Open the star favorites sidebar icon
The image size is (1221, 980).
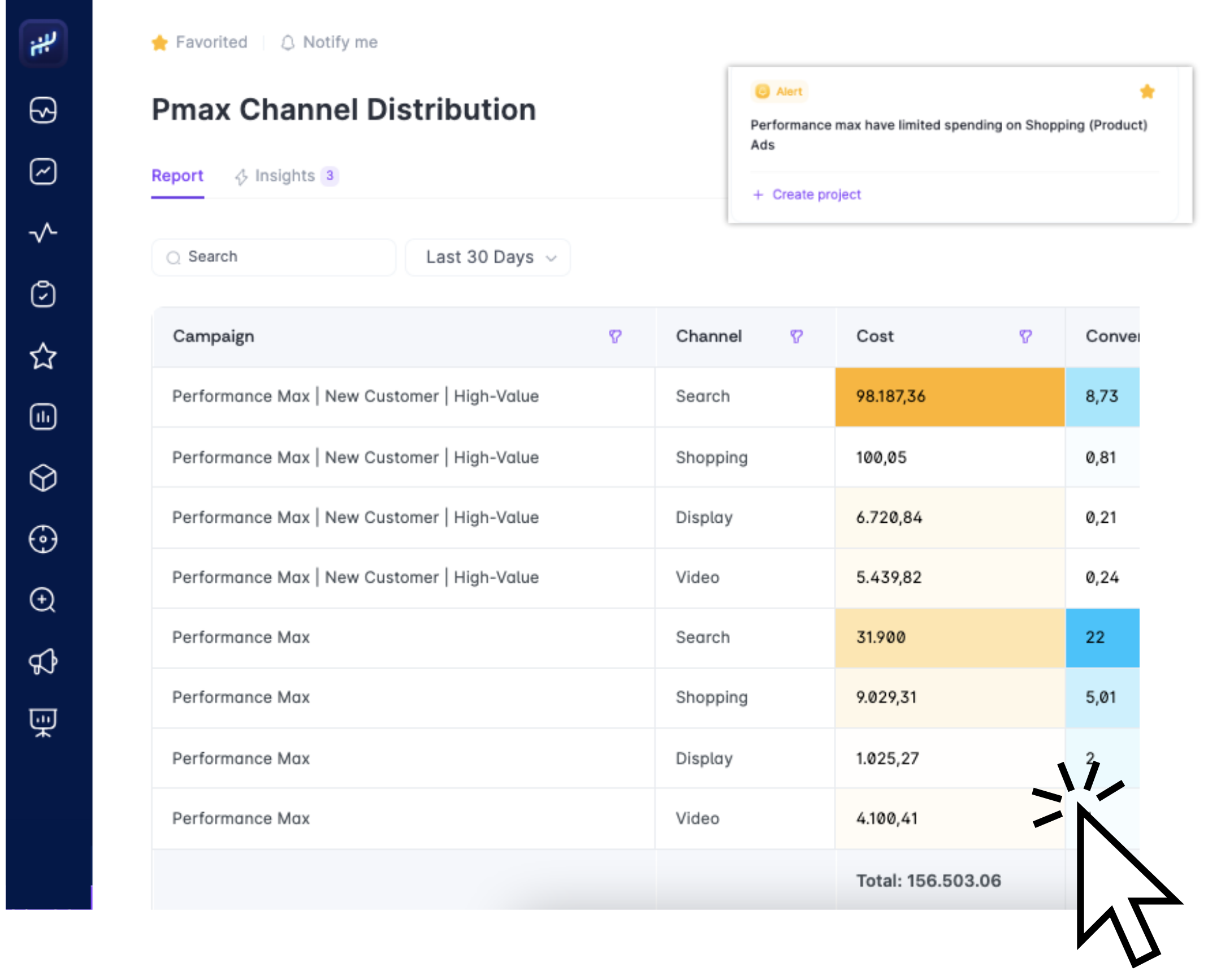[x=43, y=356]
